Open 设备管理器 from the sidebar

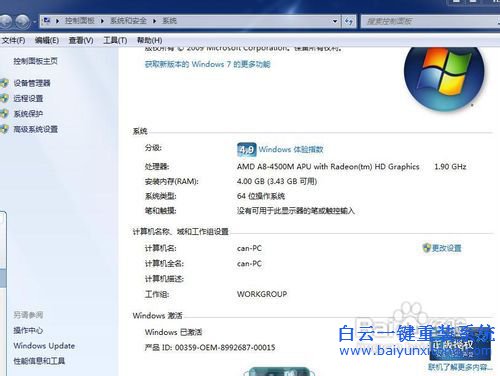click(32, 83)
